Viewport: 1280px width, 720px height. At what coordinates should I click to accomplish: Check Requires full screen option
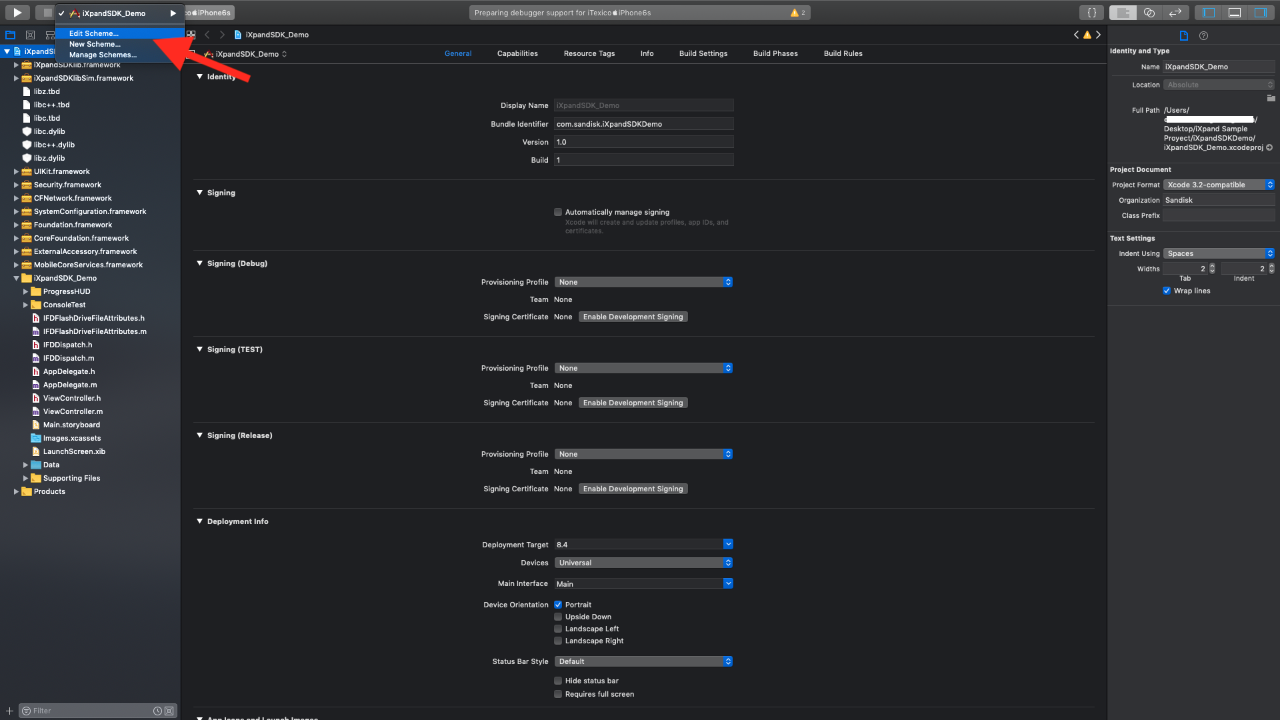pos(558,694)
